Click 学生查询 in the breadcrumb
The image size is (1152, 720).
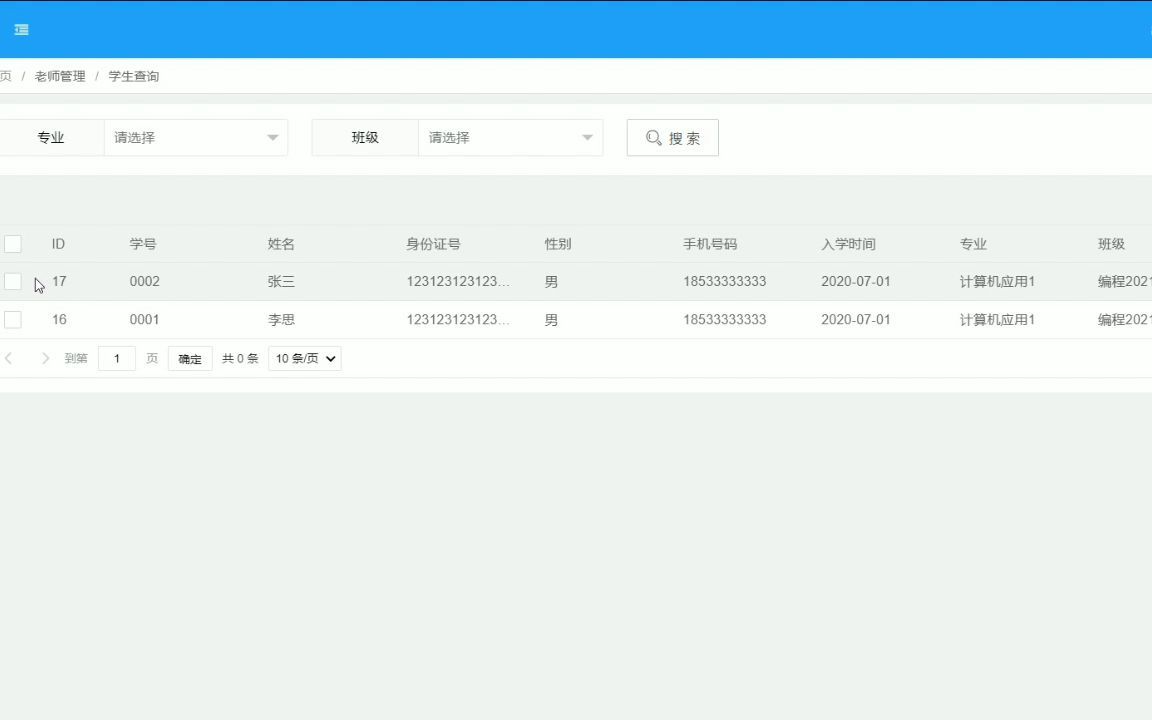(x=133, y=75)
